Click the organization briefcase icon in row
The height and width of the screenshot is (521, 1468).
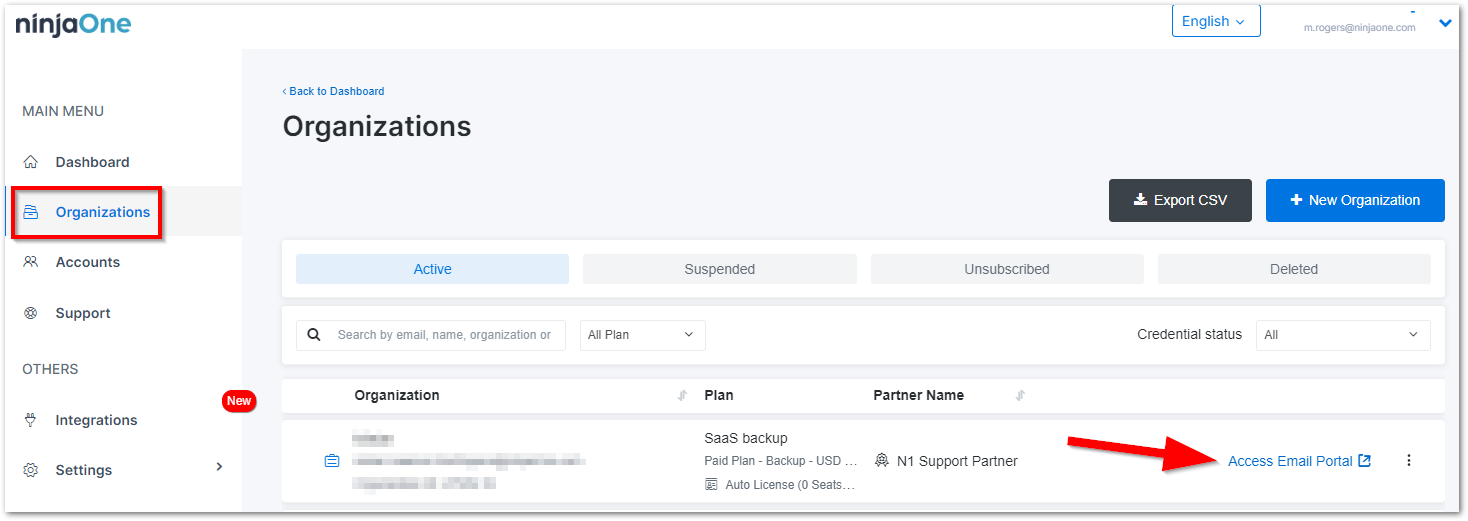[x=332, y=461]
